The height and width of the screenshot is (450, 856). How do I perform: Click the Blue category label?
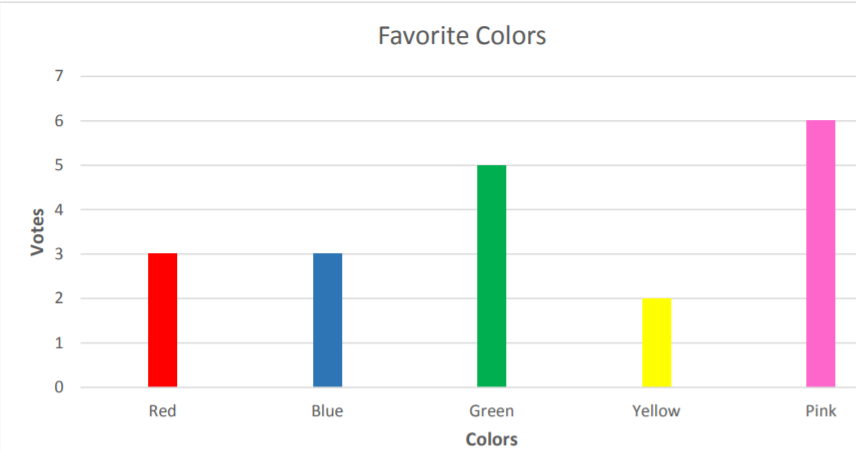[x=328, y=411]
